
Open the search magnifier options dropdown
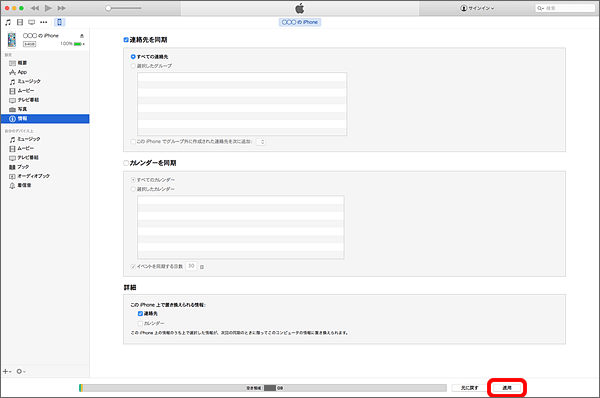540,8
